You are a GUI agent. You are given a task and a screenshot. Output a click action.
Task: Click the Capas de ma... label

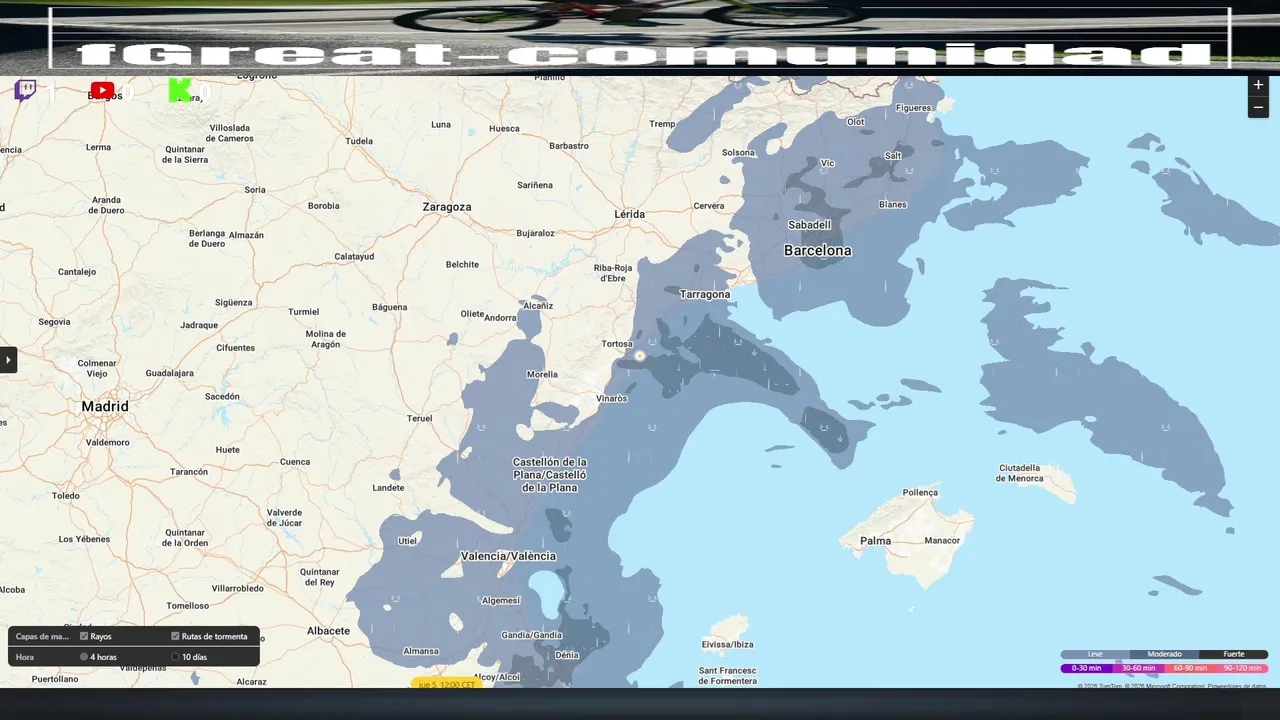pyautogui.click(x=42, y=636)
